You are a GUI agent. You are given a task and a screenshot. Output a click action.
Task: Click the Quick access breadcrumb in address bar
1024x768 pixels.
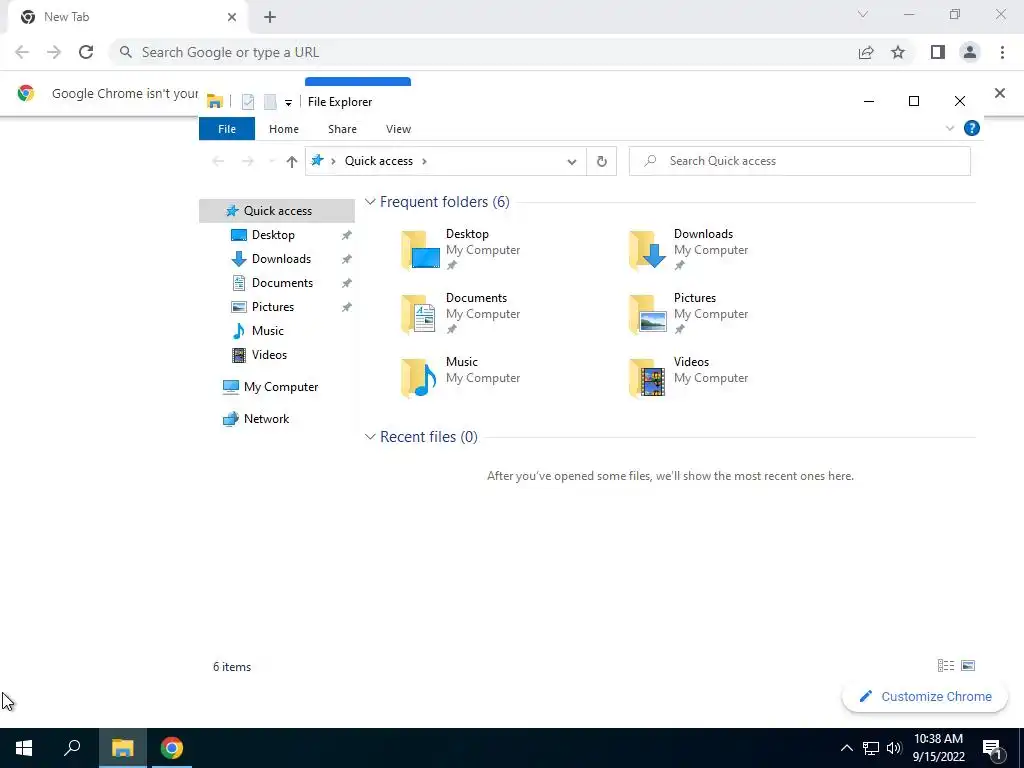379,161
